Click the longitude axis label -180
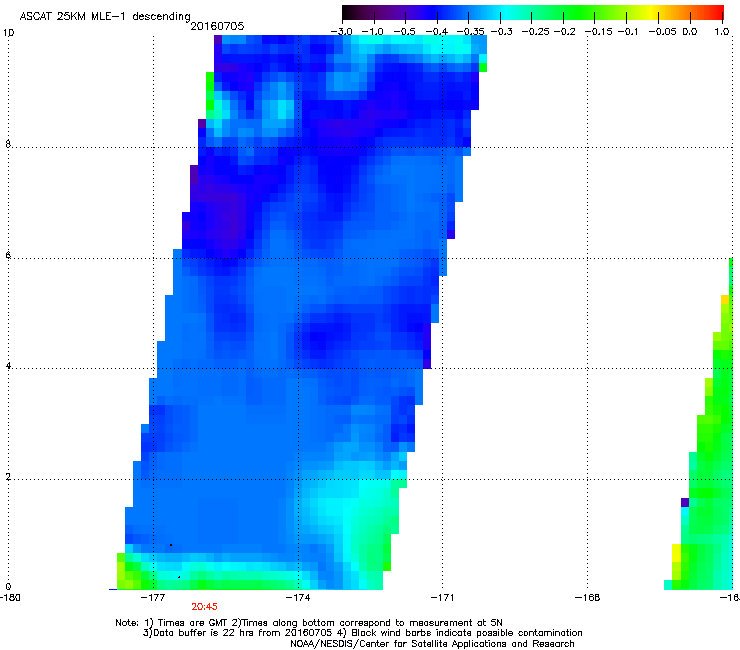740x650 pixels. pos(9,598)
